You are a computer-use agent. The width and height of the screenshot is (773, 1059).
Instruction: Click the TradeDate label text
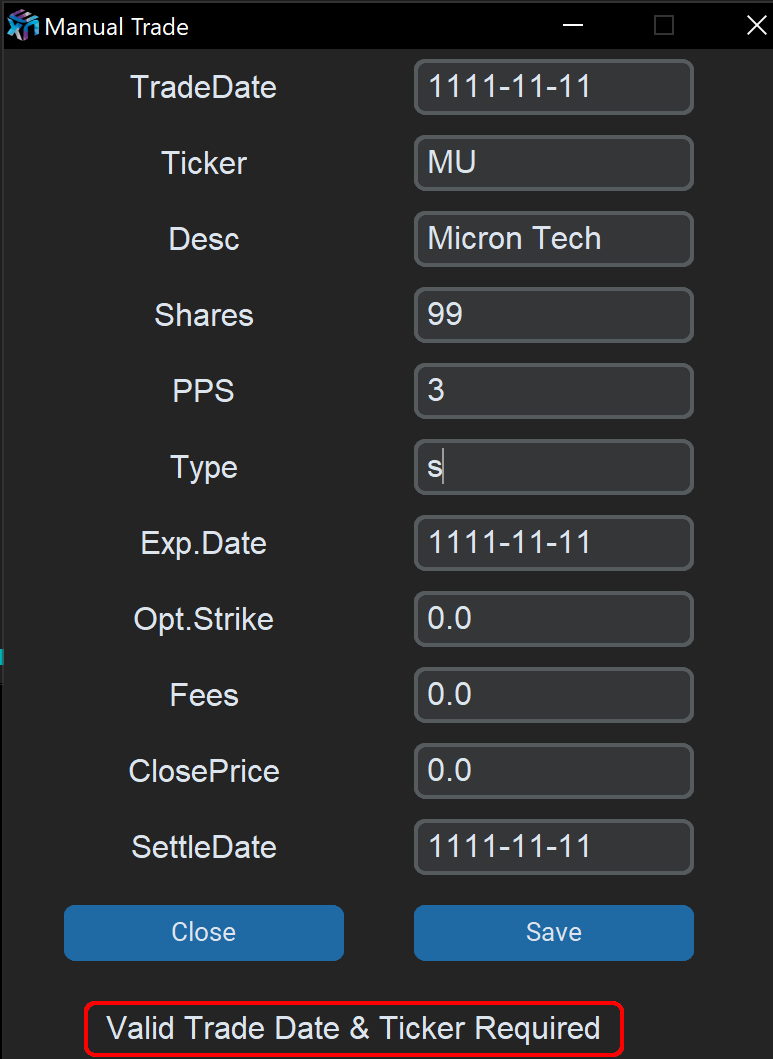[x=203, y=88]
